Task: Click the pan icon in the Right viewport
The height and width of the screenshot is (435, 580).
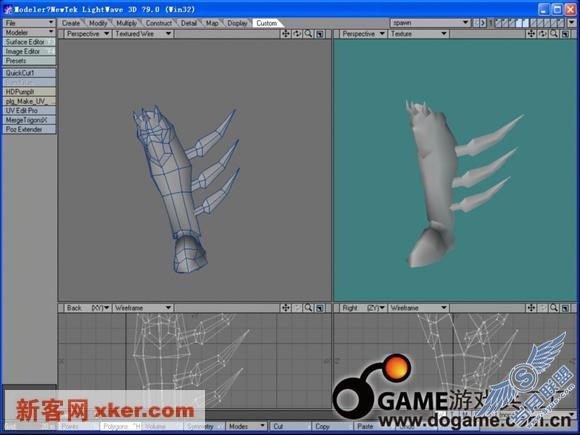Action: pos(531,308)
